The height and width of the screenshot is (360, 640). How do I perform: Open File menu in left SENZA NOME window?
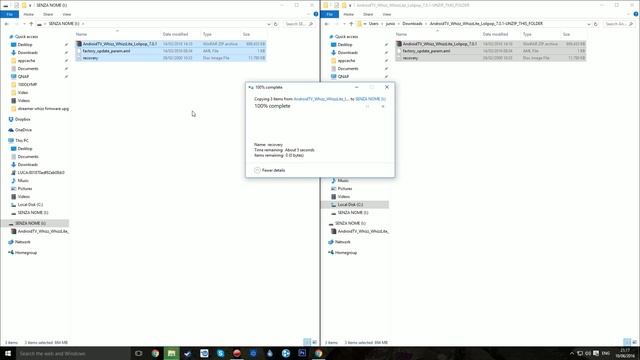(9, 14)
